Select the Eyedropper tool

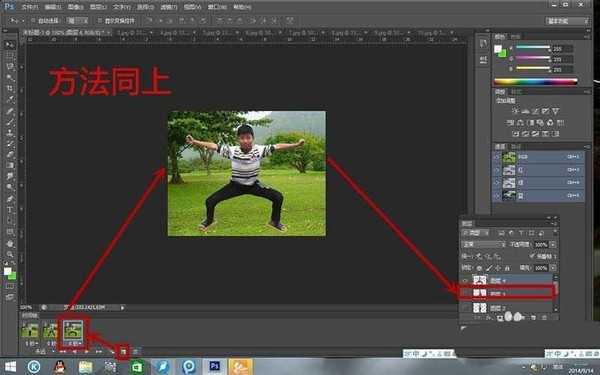10,99
